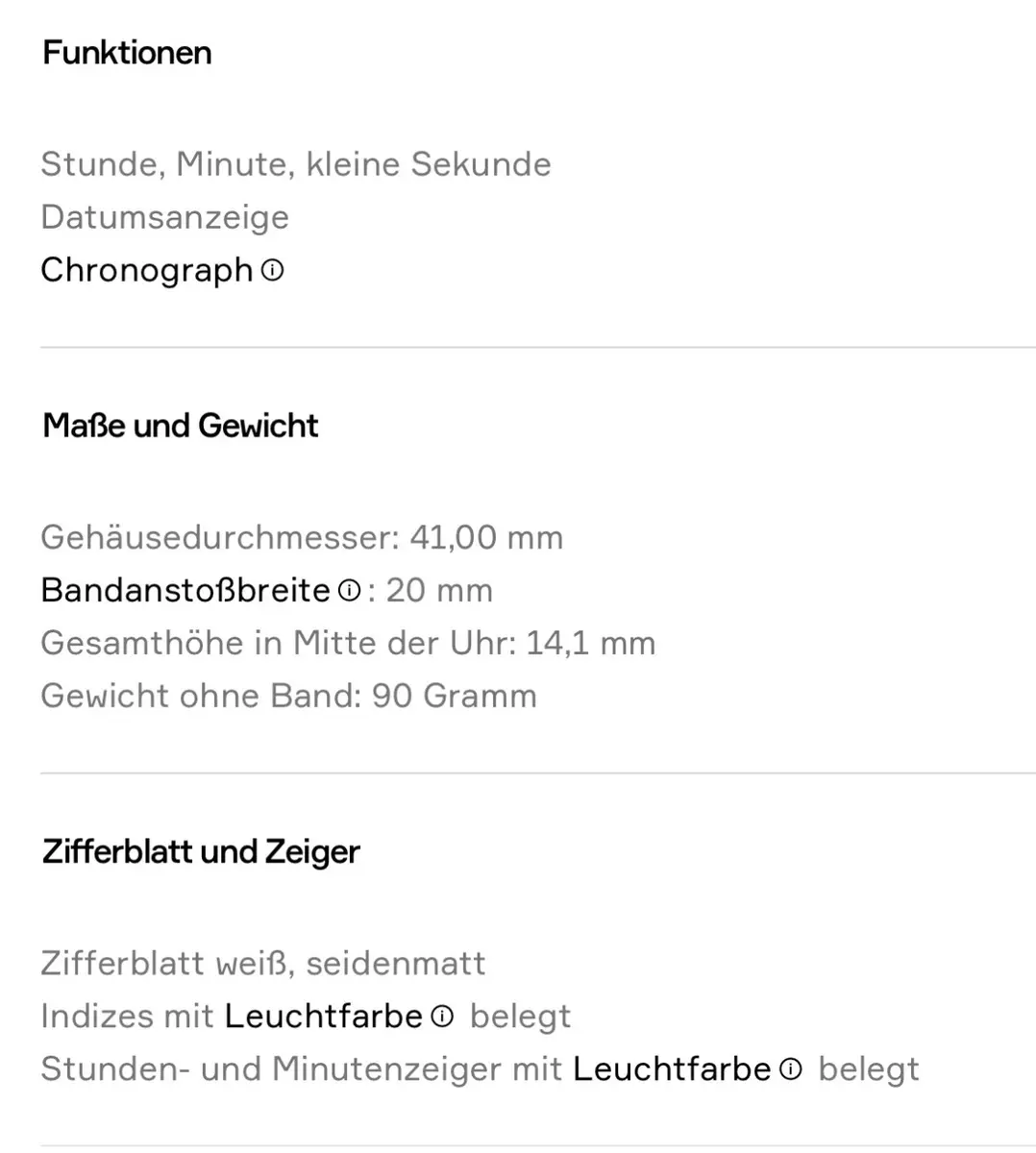This screenshot has width=1036, height=1153.
Task: Click the info icon beside Chronograph
Action: [273, 271]
